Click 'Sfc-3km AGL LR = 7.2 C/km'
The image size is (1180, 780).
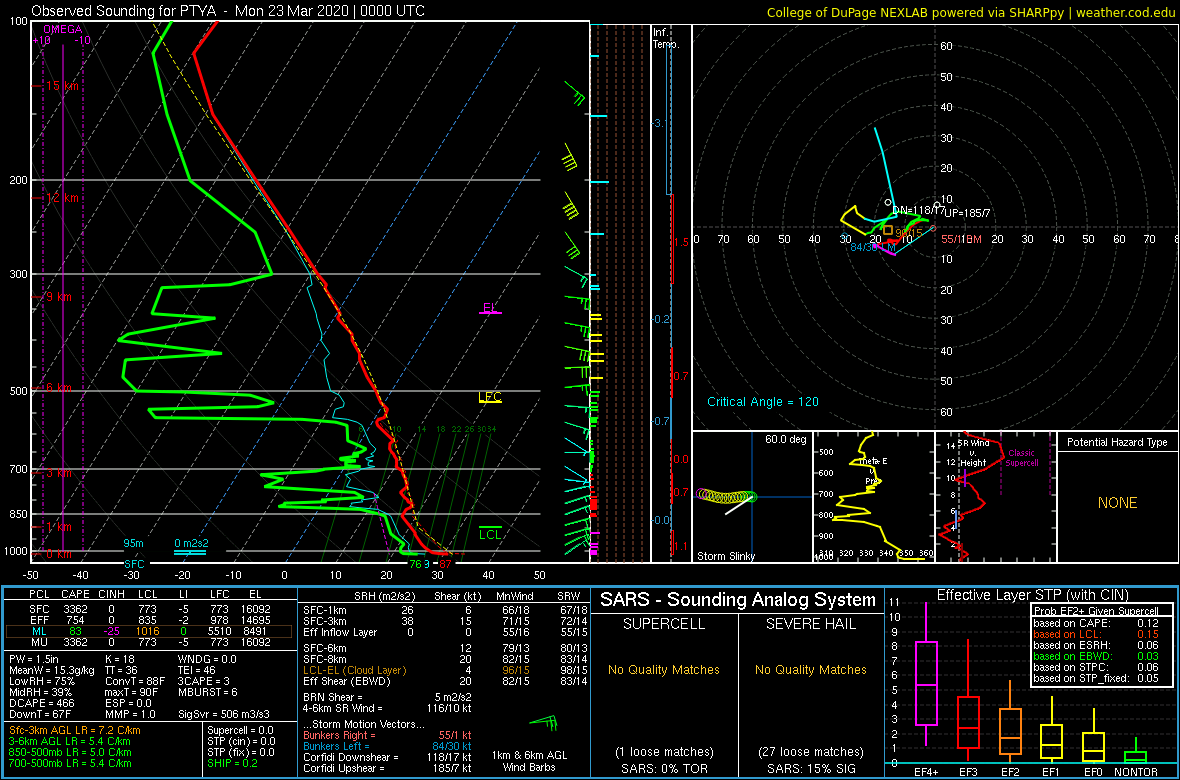75,730
